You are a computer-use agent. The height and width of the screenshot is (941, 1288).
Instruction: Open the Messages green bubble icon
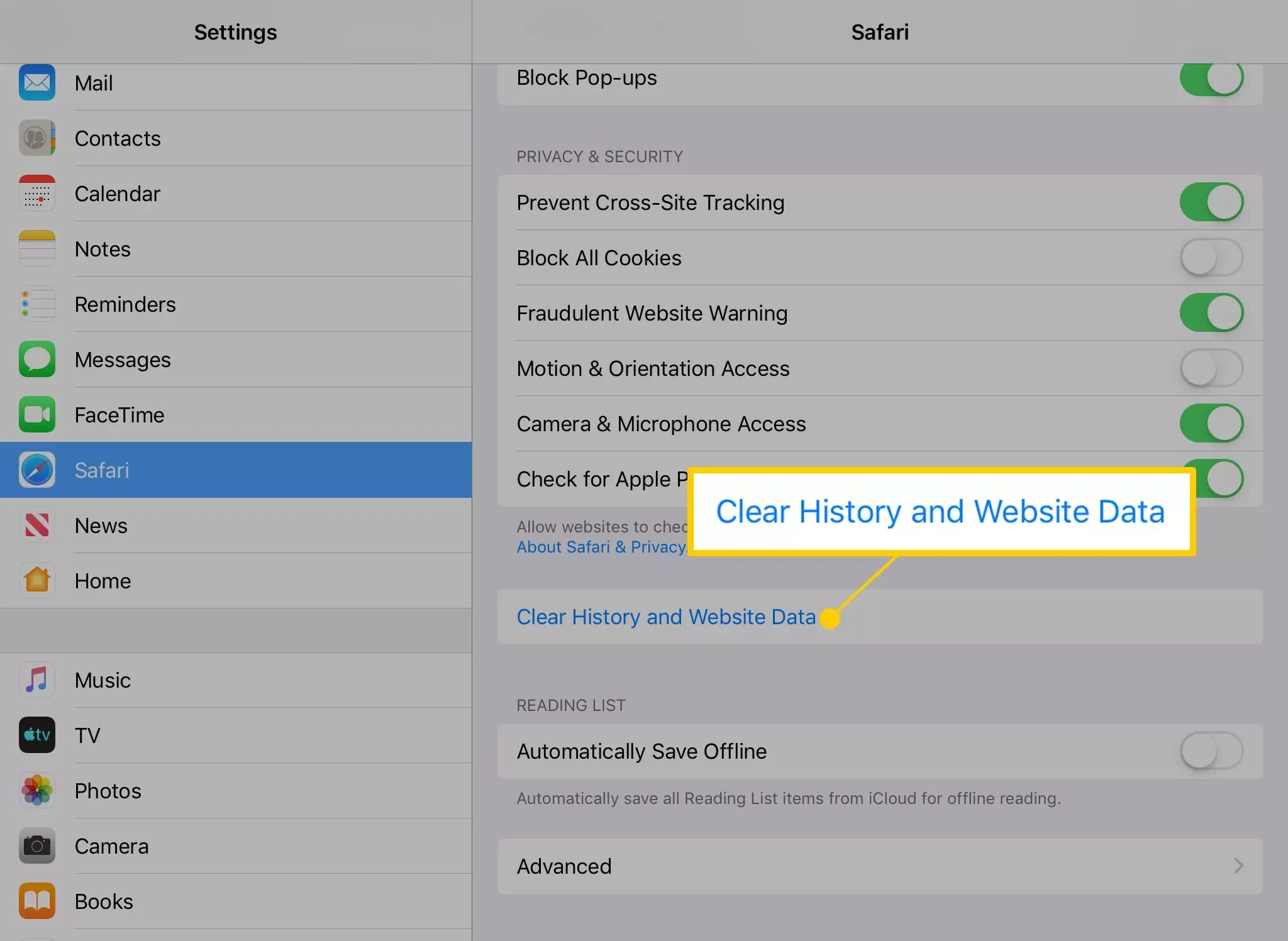coord(37,359)
